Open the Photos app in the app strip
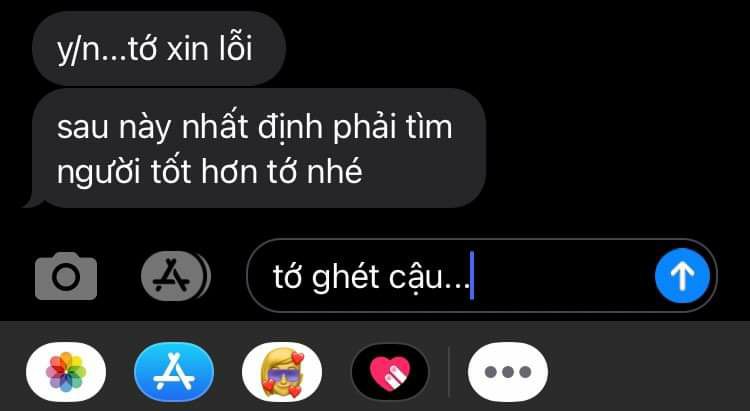This screenshot has width=750, height=411. [x=66, y=372]
